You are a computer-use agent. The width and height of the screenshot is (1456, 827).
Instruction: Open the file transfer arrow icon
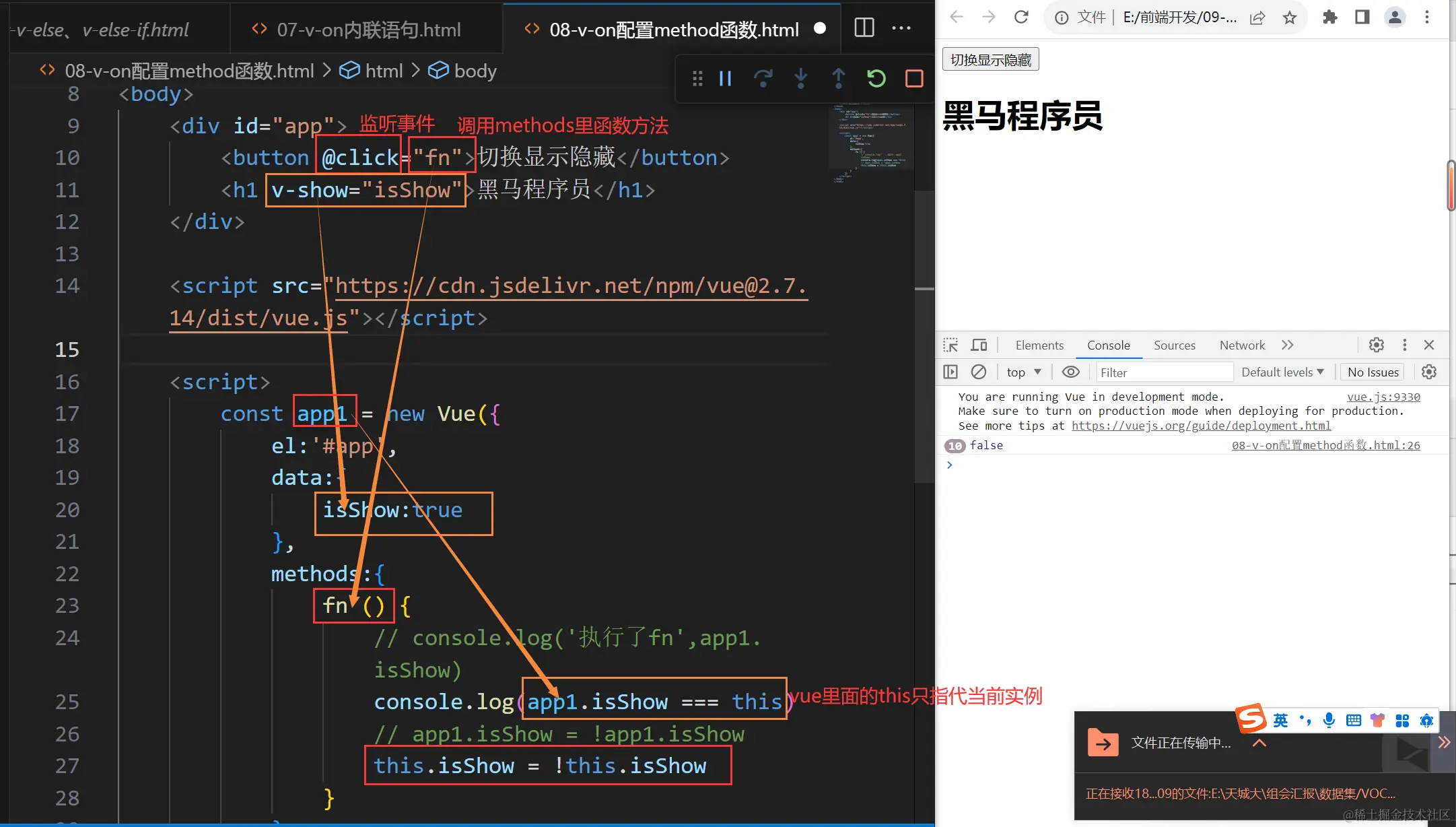tap(1103, 743)
